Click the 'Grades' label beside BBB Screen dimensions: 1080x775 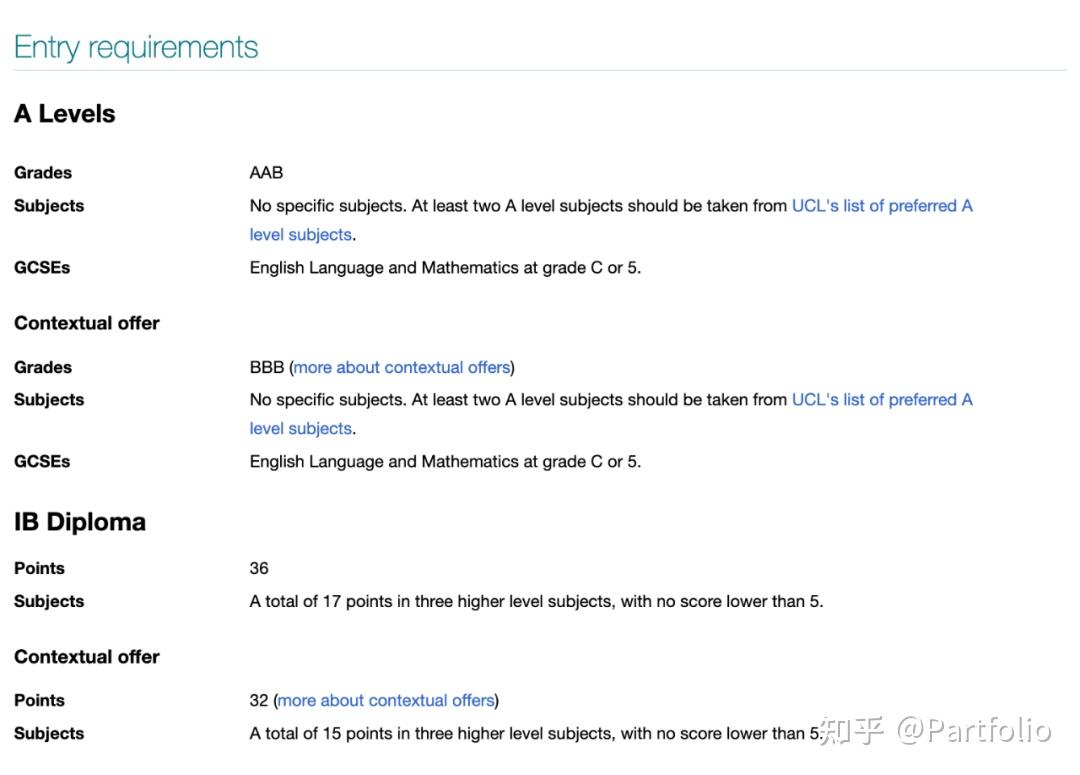pos(43,367)
